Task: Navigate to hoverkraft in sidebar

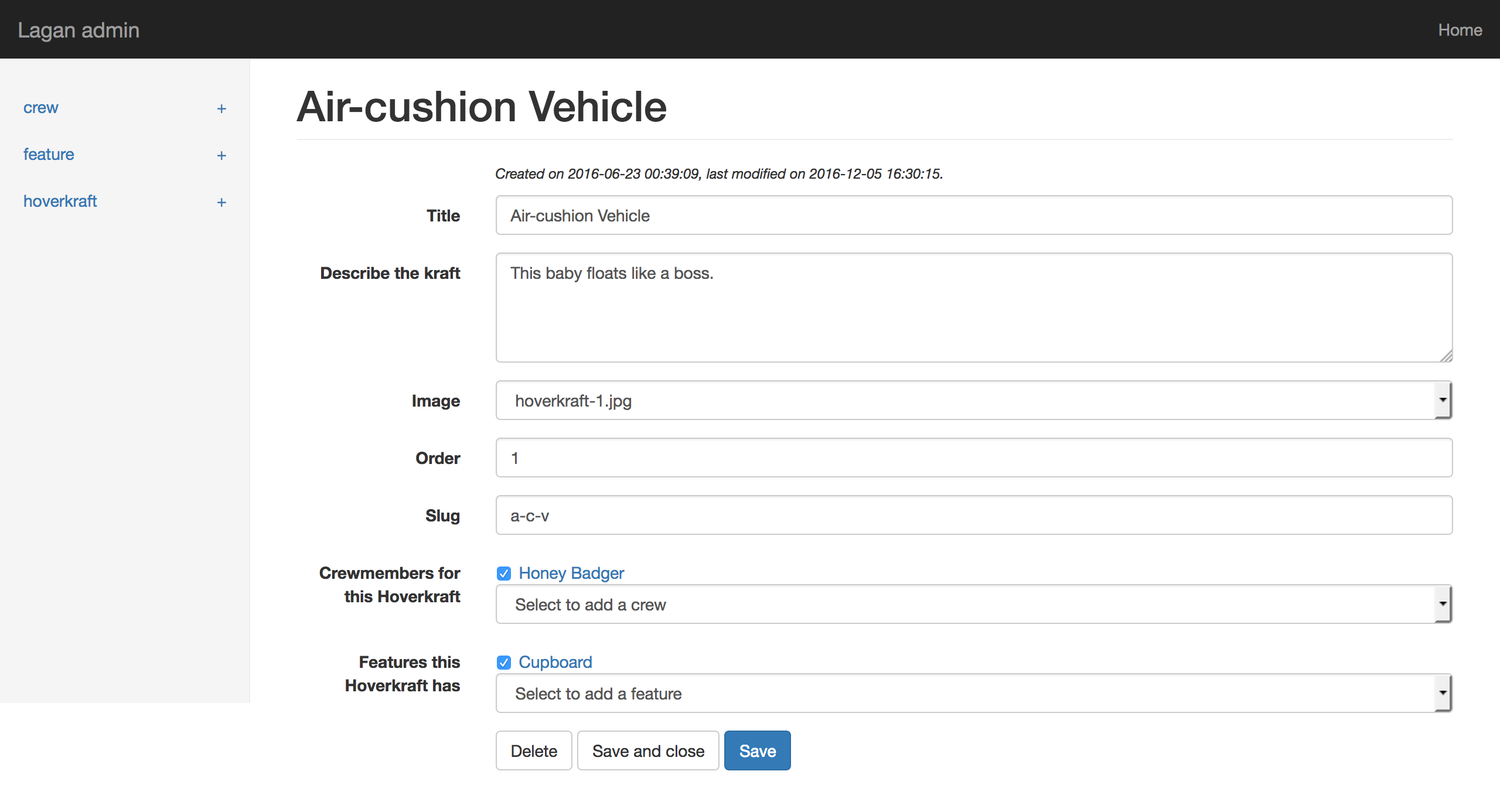Action: click(x=60, y=202)
